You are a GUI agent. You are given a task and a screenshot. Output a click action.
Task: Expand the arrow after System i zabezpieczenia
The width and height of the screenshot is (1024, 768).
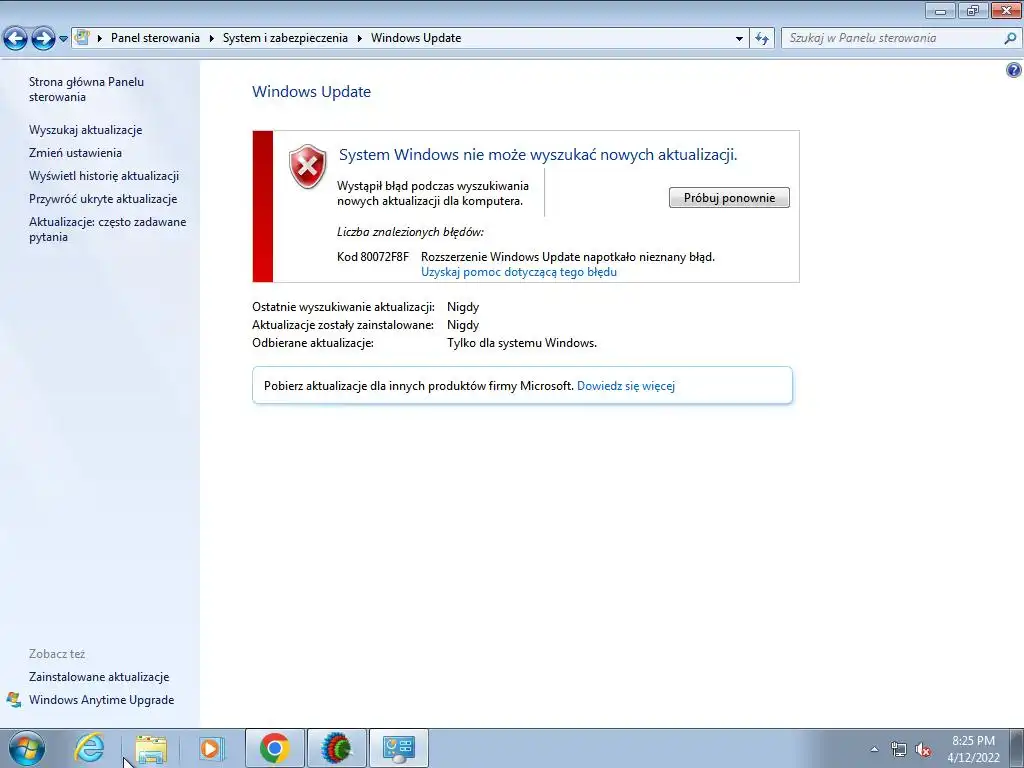[x=360, y=38]
